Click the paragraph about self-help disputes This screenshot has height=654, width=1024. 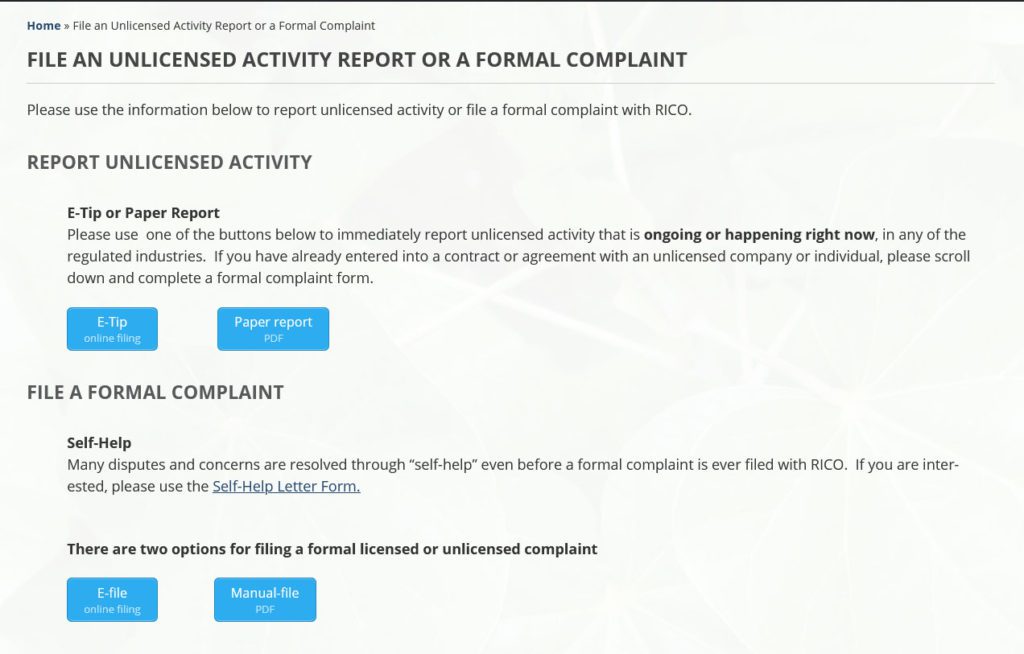(x=513, y=476)
